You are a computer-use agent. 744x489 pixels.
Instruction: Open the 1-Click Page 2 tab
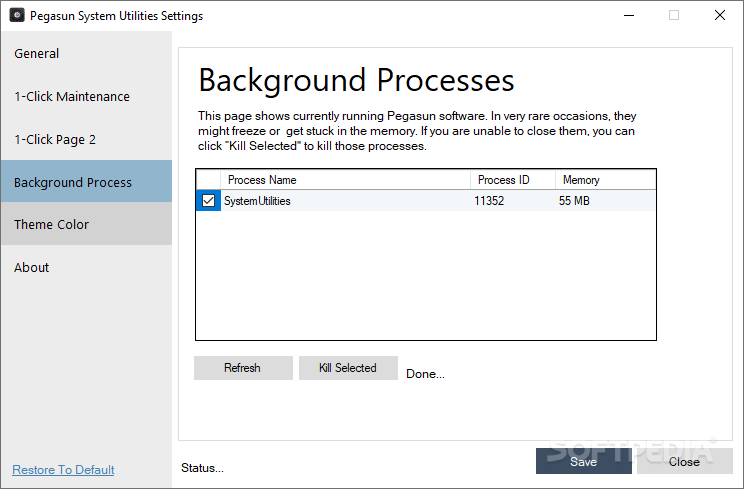click(86, 139)
